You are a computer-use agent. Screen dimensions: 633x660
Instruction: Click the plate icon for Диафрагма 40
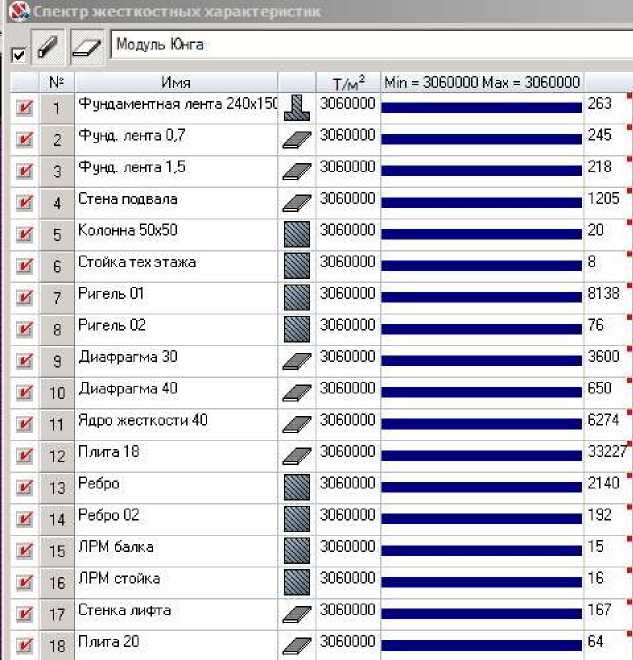297,392
